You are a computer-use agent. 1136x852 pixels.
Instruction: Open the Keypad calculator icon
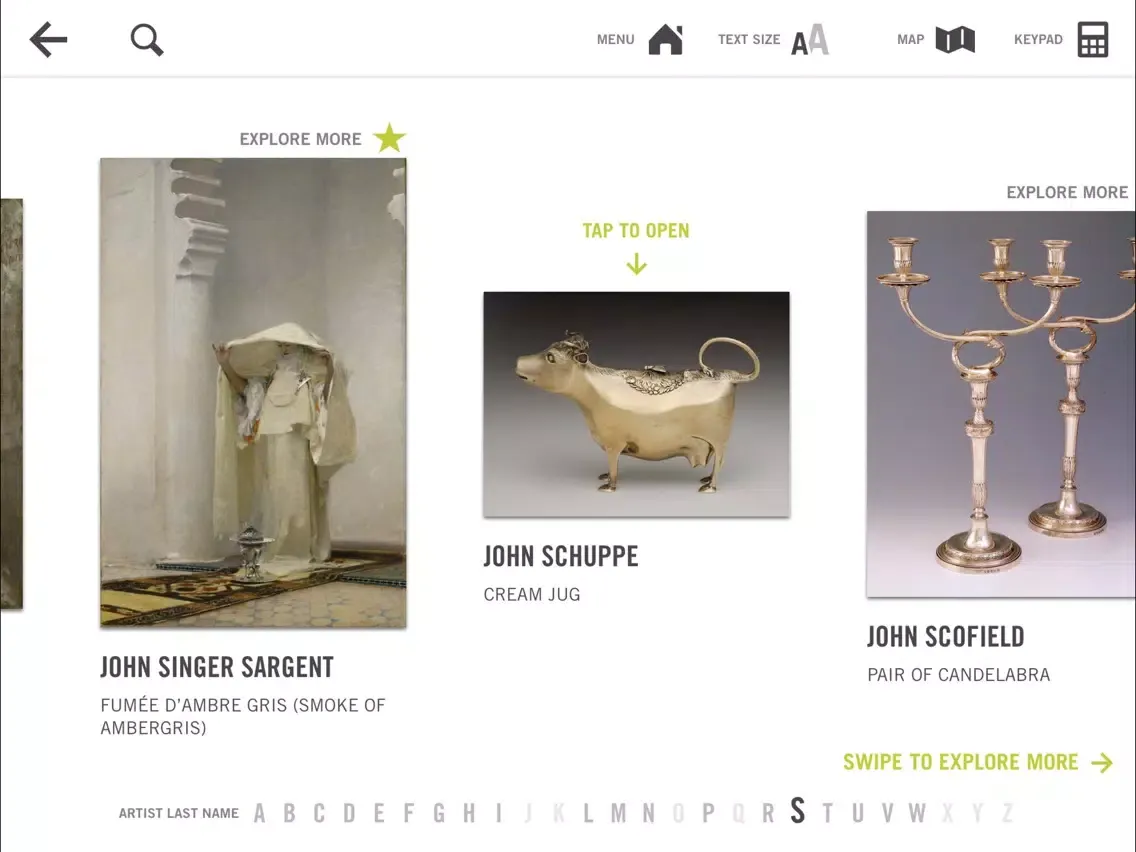pyautogui.click(x=1093, y=39)
